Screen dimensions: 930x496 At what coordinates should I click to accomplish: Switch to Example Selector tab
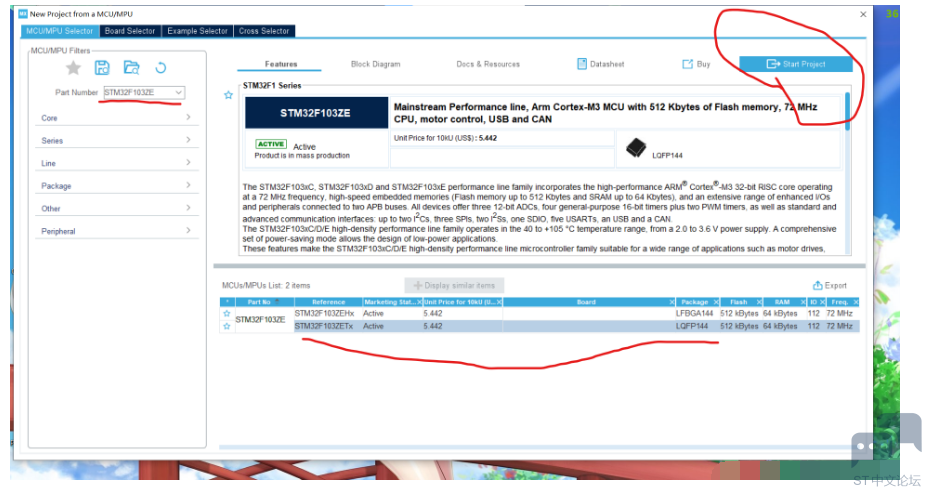[198, 31]
